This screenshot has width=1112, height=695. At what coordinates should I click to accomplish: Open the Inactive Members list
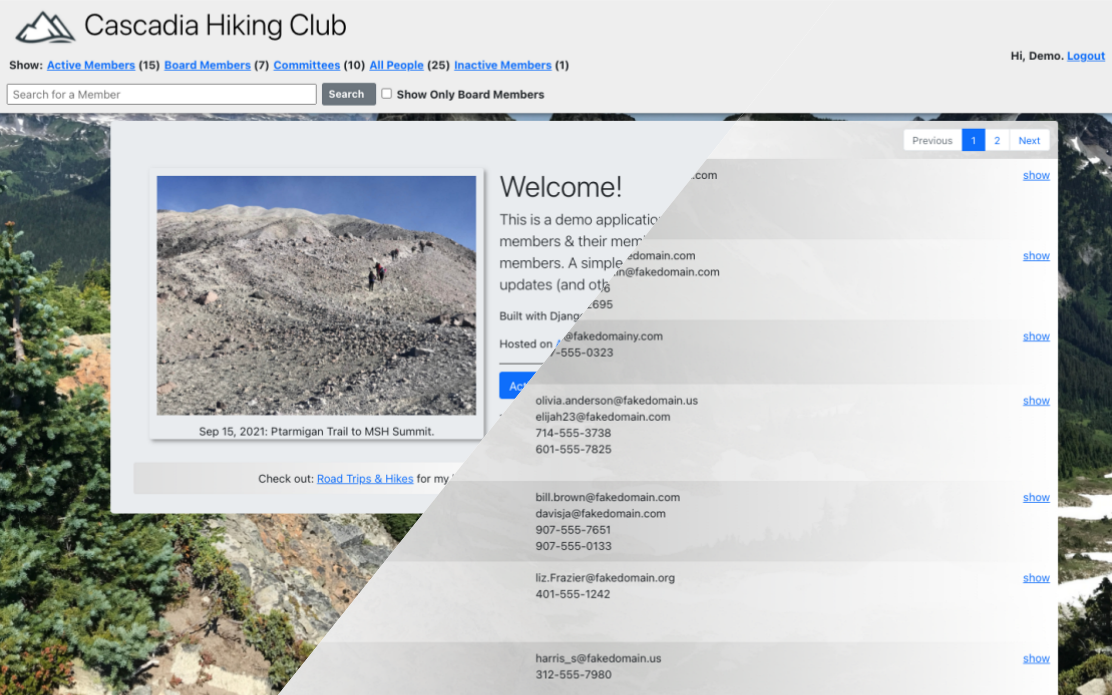click(x=503, y=65)
